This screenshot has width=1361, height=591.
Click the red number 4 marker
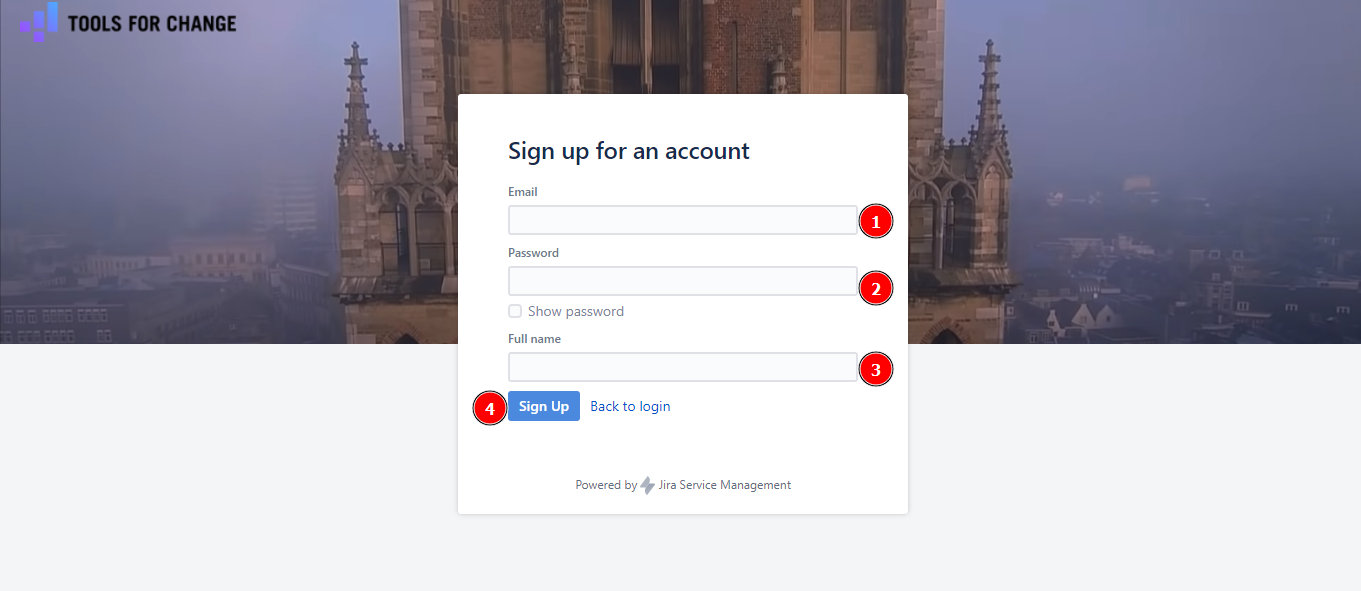click(x=489, y=408)
